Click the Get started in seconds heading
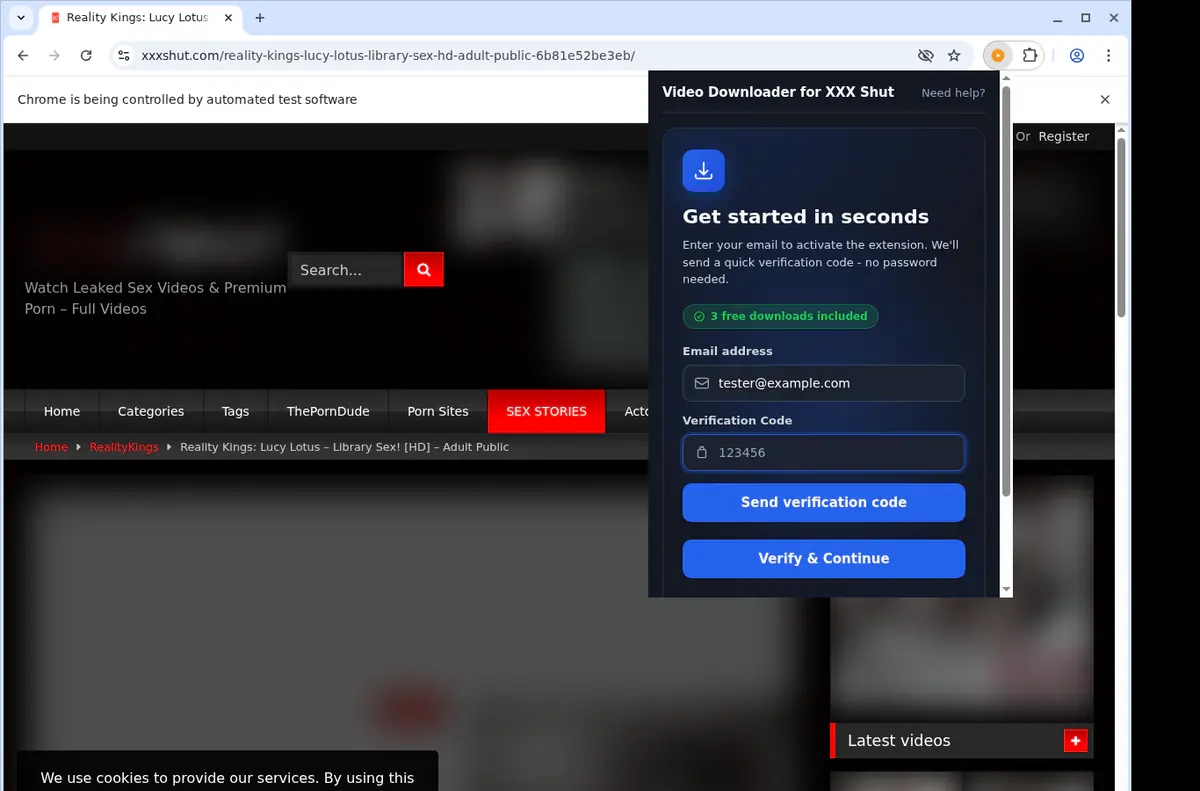This screenshot has width=1200, height=791. (x=806, y=217)
